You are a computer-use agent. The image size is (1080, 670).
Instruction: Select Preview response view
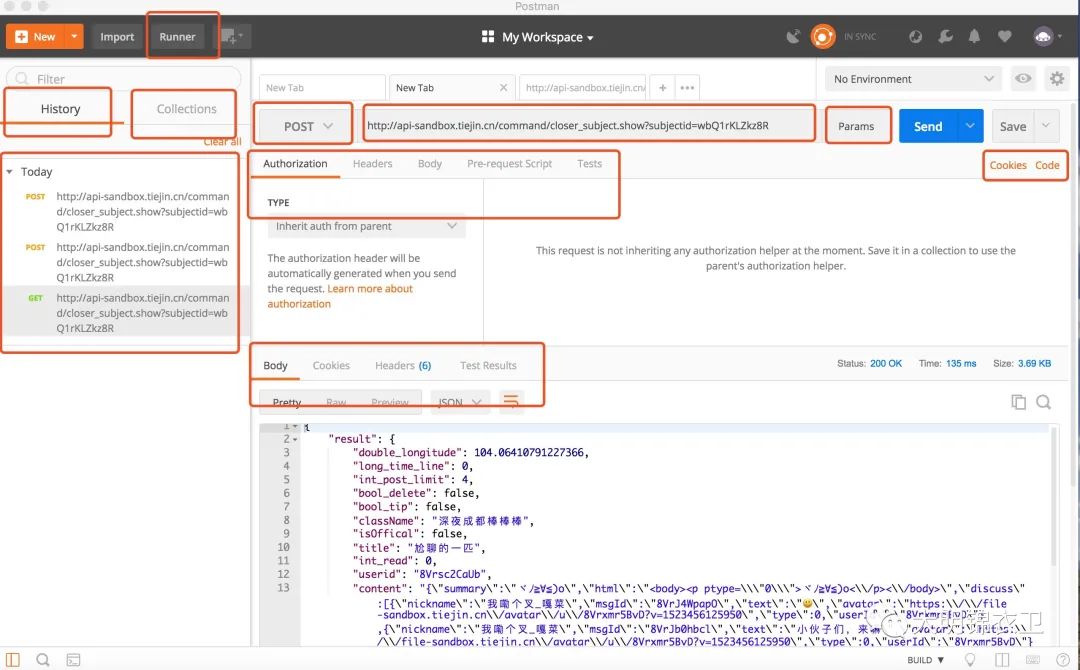390,402
